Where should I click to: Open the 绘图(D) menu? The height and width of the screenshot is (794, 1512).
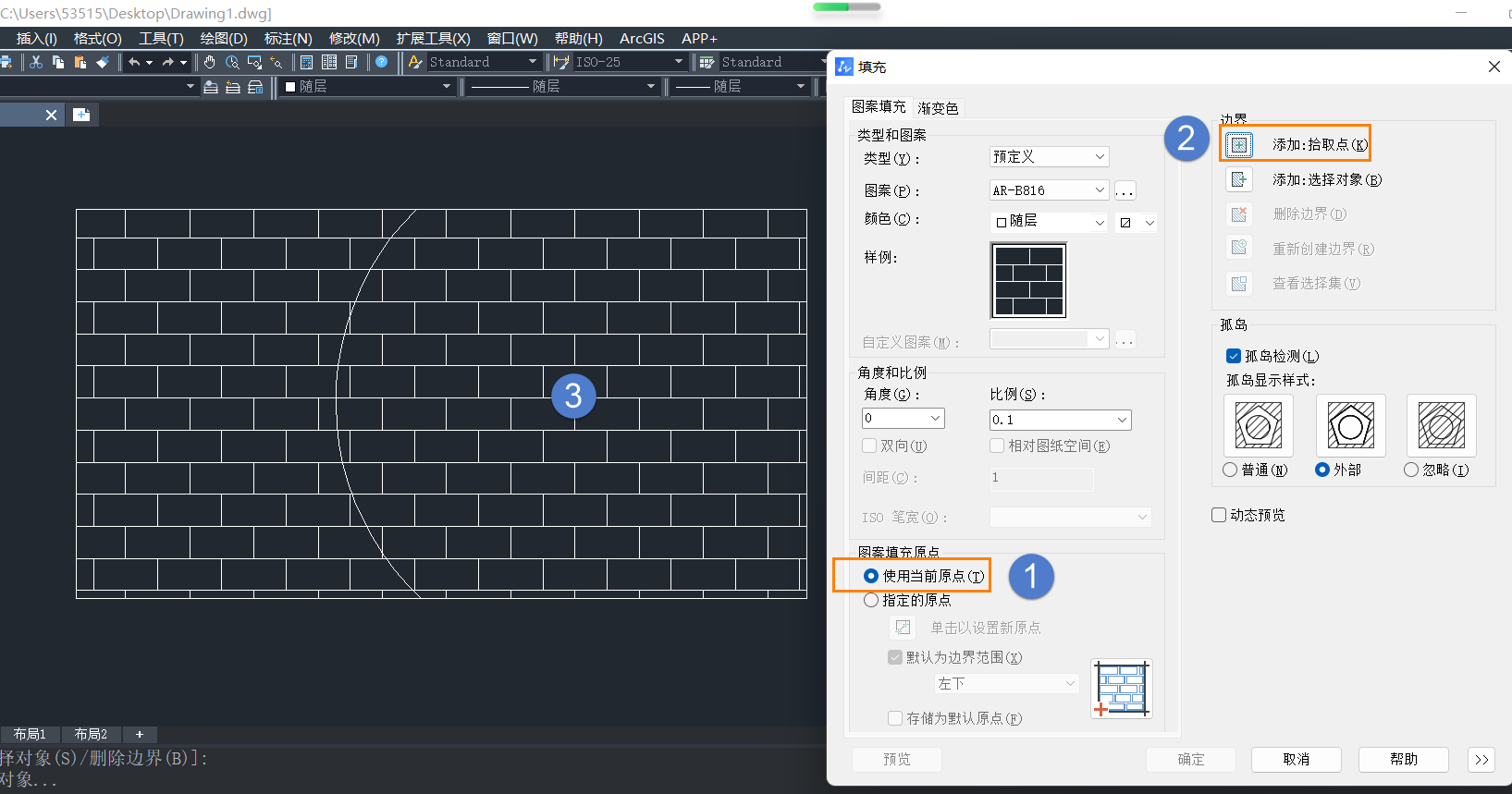tap(224, 39)
